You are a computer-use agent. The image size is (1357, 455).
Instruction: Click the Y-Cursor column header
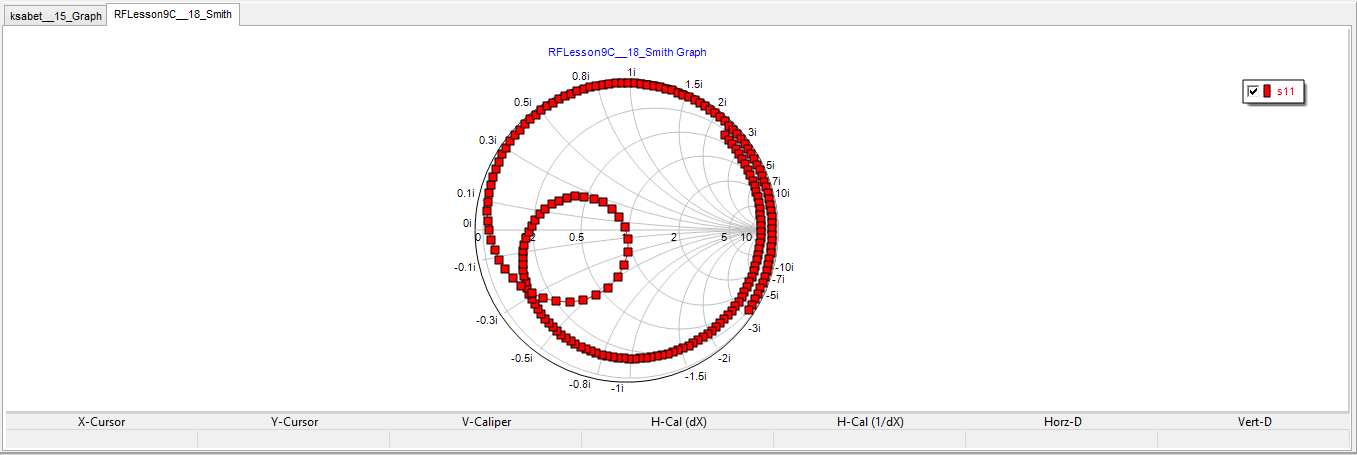tap(294, 422)
